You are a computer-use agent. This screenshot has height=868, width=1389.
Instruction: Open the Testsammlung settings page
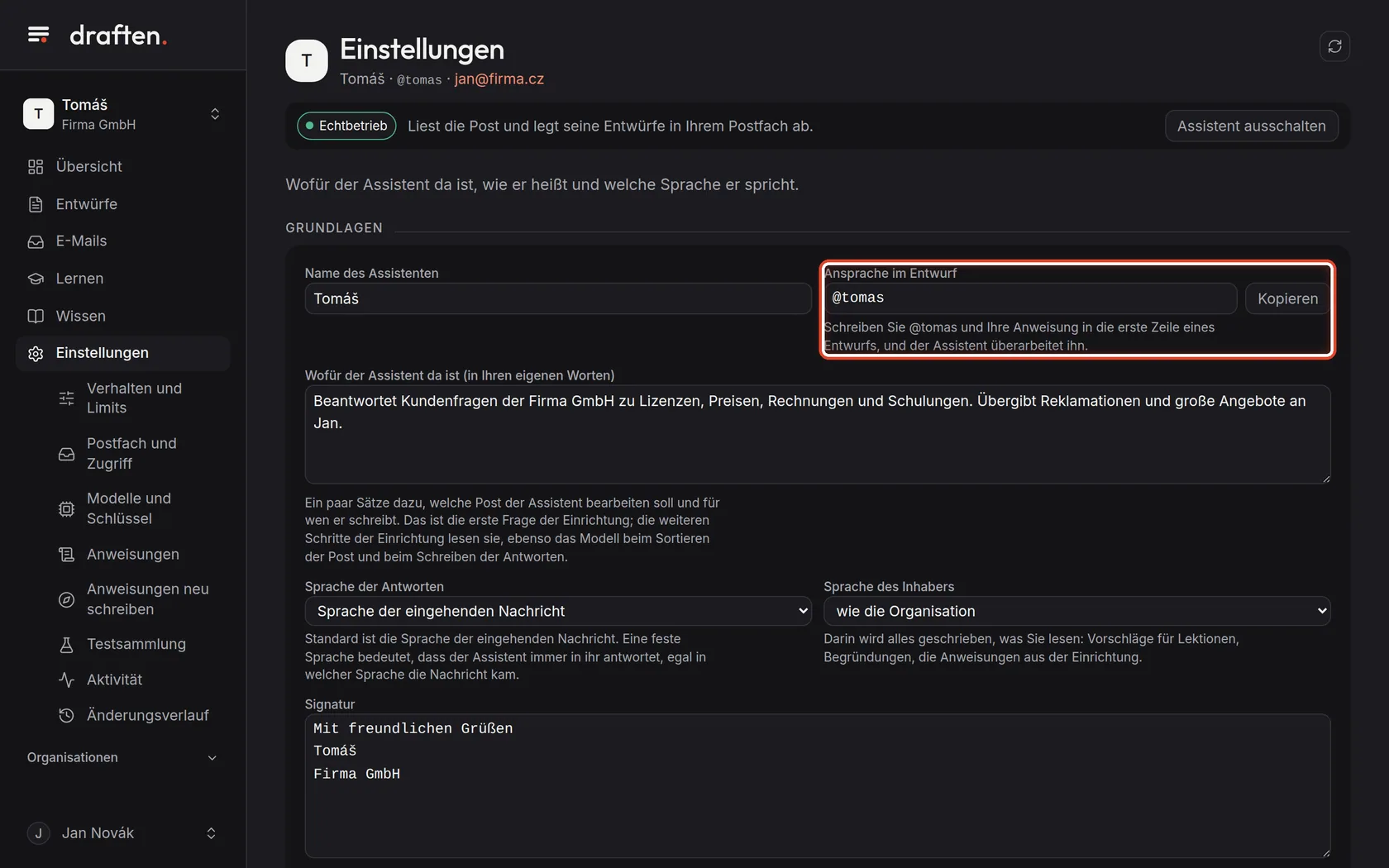point(138,645)
